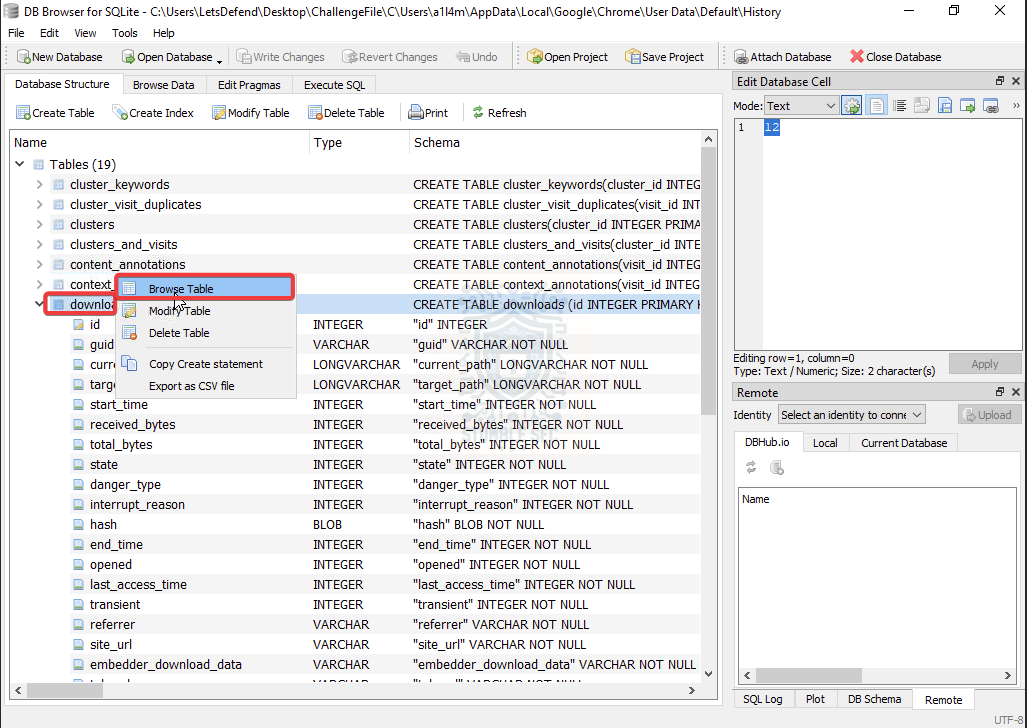Click the float icon of the Remote panel
1027x728 pixels.
(999, 392)
